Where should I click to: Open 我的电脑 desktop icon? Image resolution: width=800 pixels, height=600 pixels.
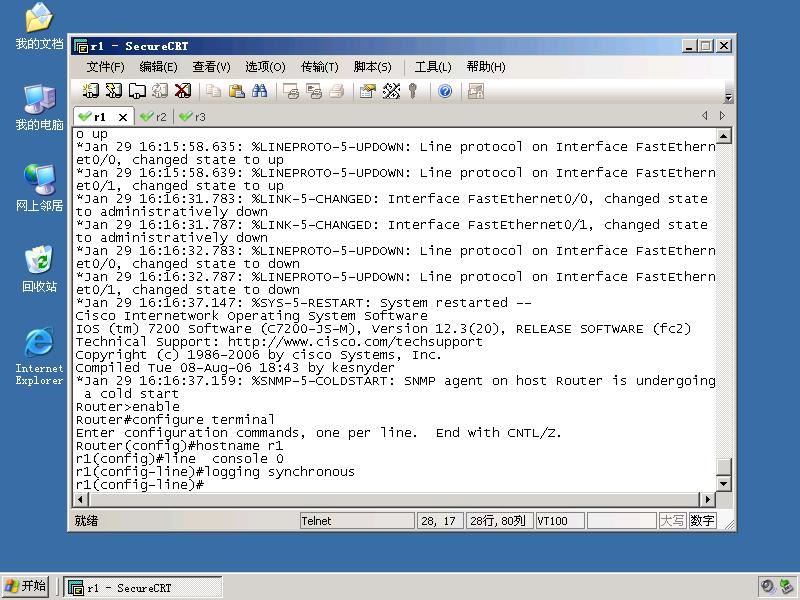(x=39, y=108)
